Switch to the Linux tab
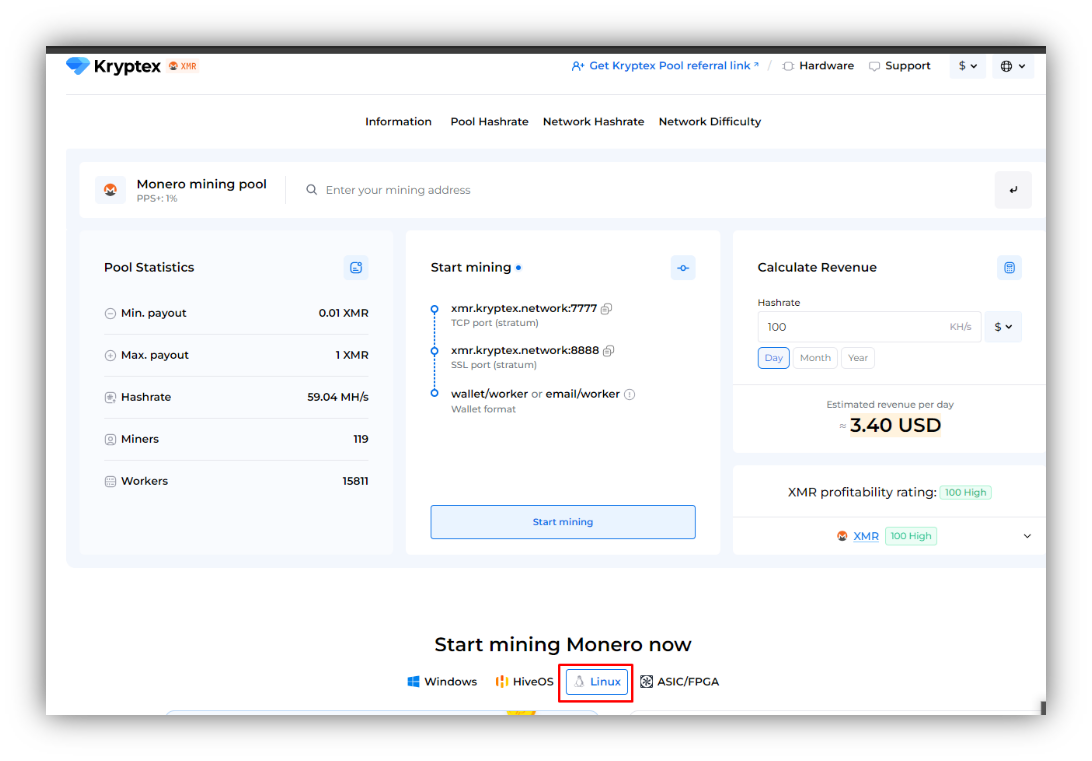This screenshot has height=761, width=1092. click(x=597, y=682)
